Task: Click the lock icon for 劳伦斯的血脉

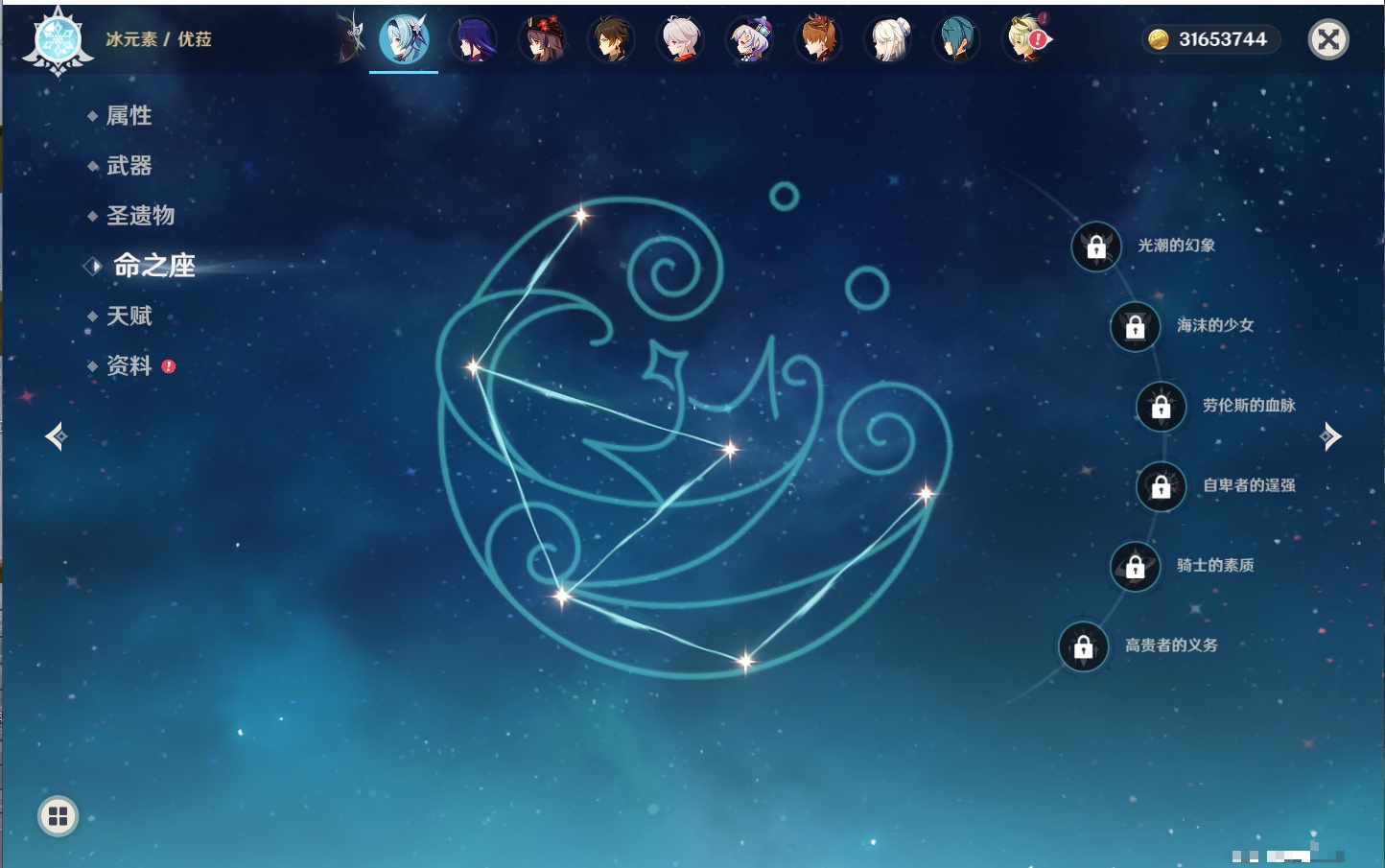Action: (1162, 407)
